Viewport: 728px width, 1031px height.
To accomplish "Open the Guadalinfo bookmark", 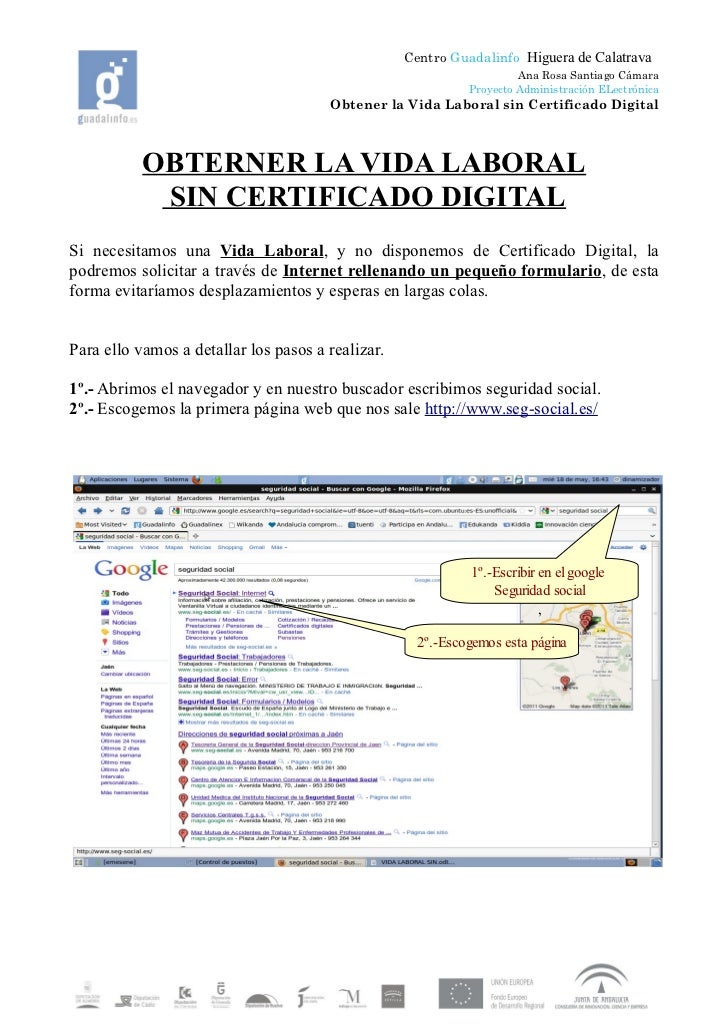I will (x=155, y=525).
